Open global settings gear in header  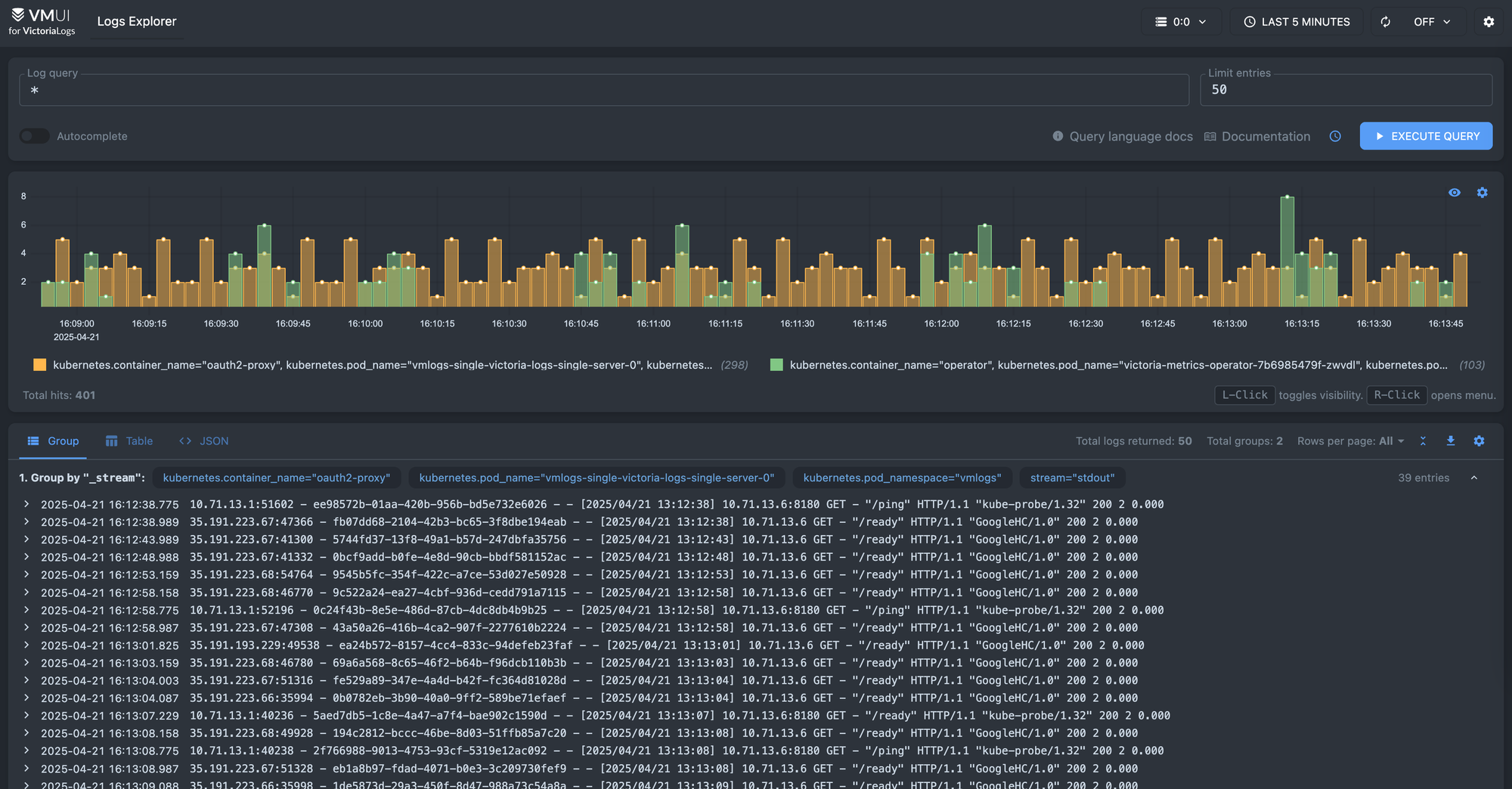pyautogui.click(x=1489, y=22)
